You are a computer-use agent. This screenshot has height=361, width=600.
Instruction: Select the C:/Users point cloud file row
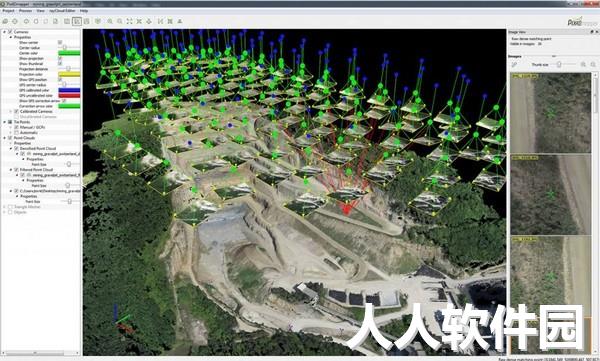click(x=50, y=191)
